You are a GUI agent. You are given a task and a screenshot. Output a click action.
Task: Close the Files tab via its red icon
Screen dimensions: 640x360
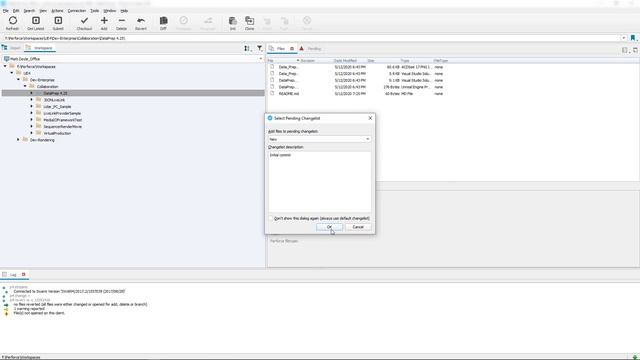pyautogui.click(x=292, y=49)
